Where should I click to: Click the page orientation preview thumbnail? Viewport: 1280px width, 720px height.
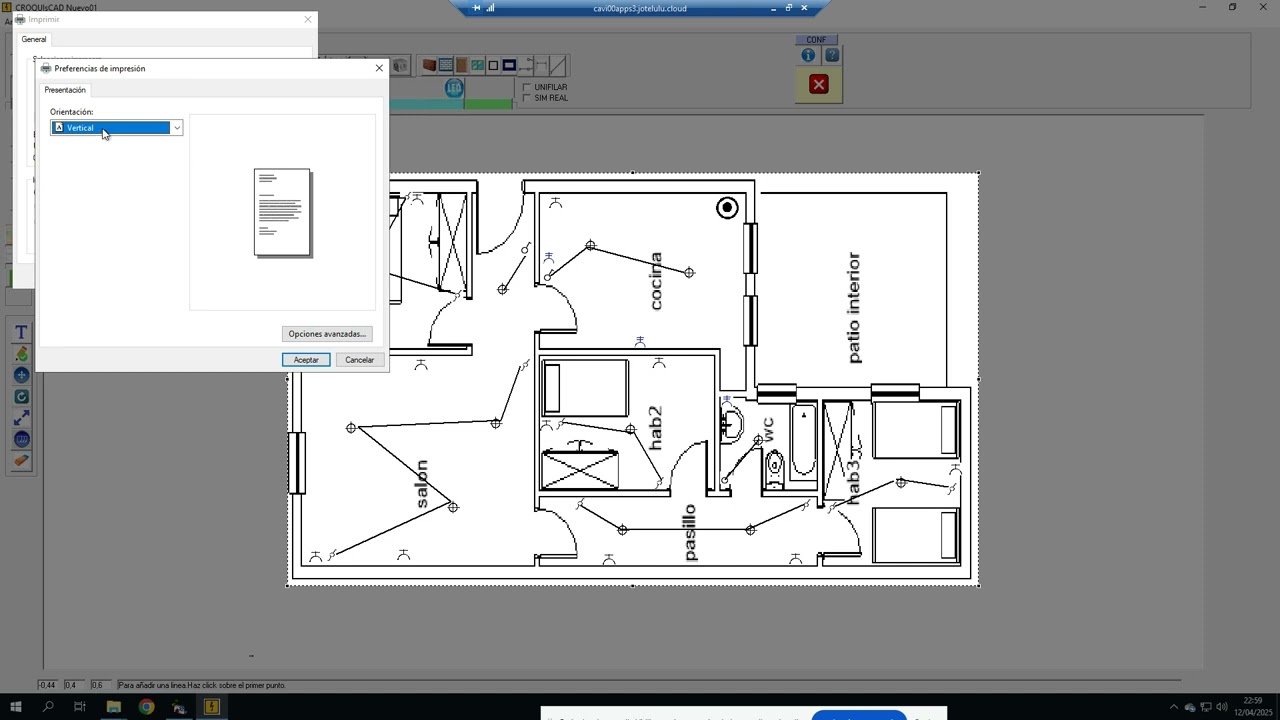(283, 213)
